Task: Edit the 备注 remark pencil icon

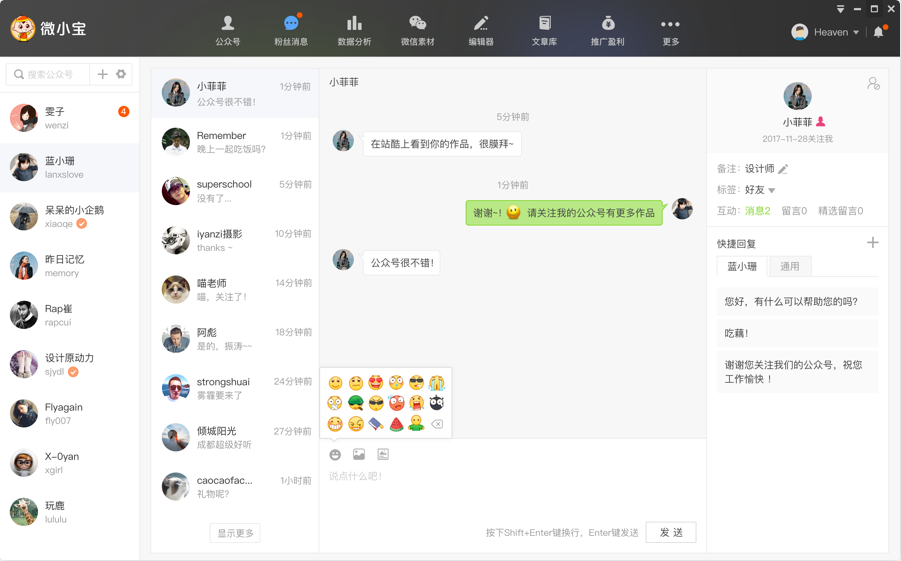Action: [x=783, y=169]
